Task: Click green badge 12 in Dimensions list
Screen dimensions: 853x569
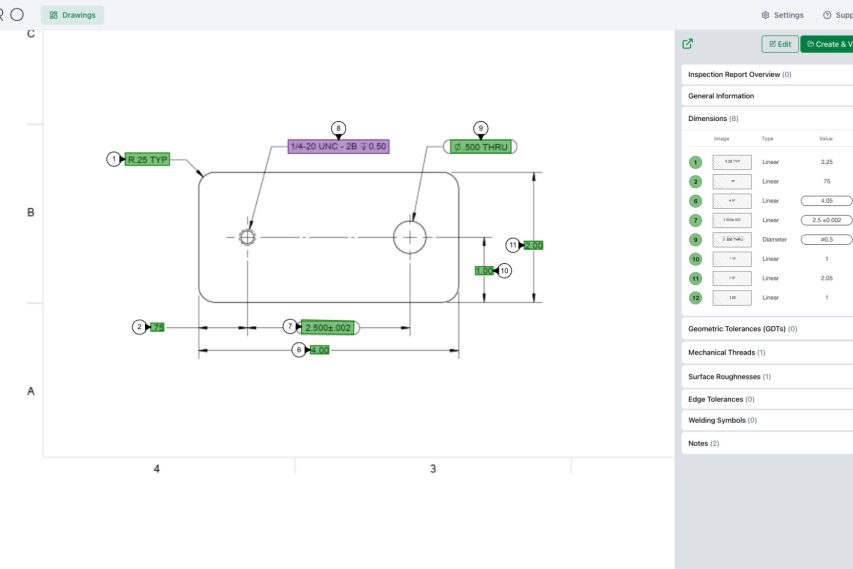Action: 695,298
